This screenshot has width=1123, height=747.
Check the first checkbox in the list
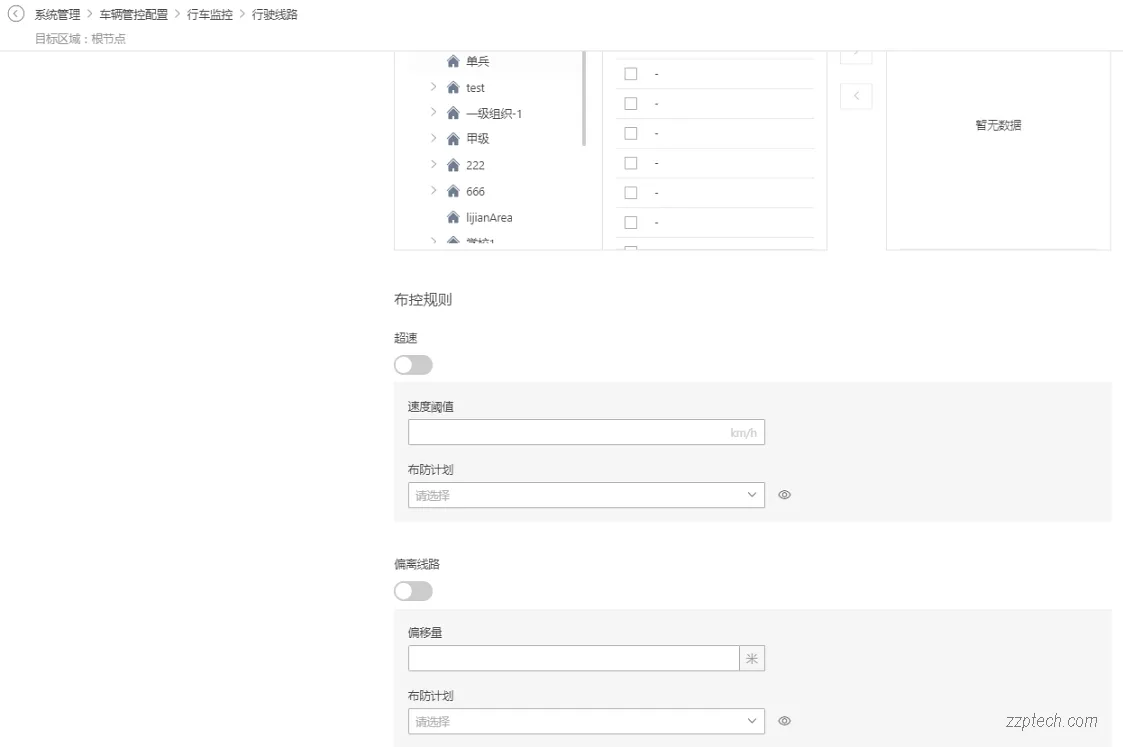631,74
